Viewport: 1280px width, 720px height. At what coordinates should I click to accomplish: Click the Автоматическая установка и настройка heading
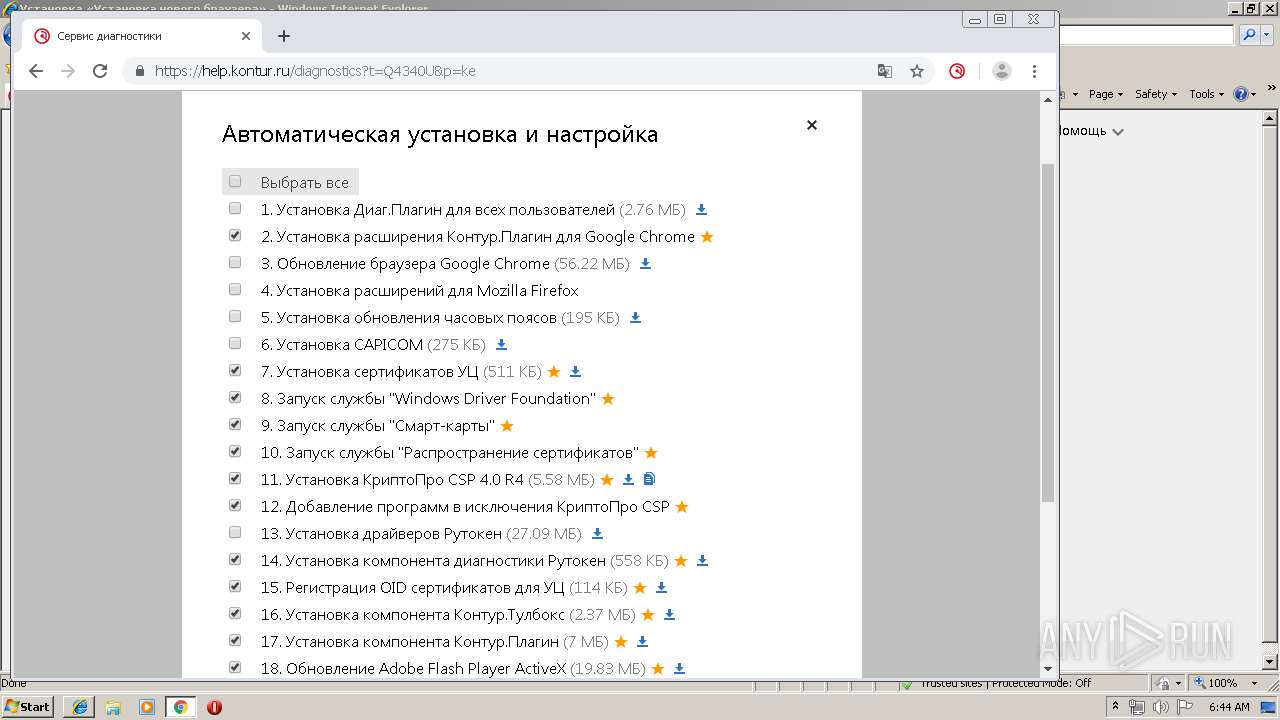click(x=440, y=134)
